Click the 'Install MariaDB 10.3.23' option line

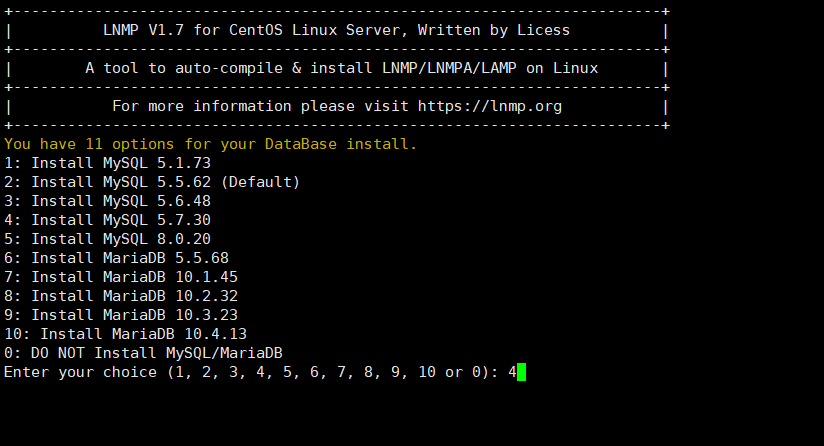[x=121, y=315]
